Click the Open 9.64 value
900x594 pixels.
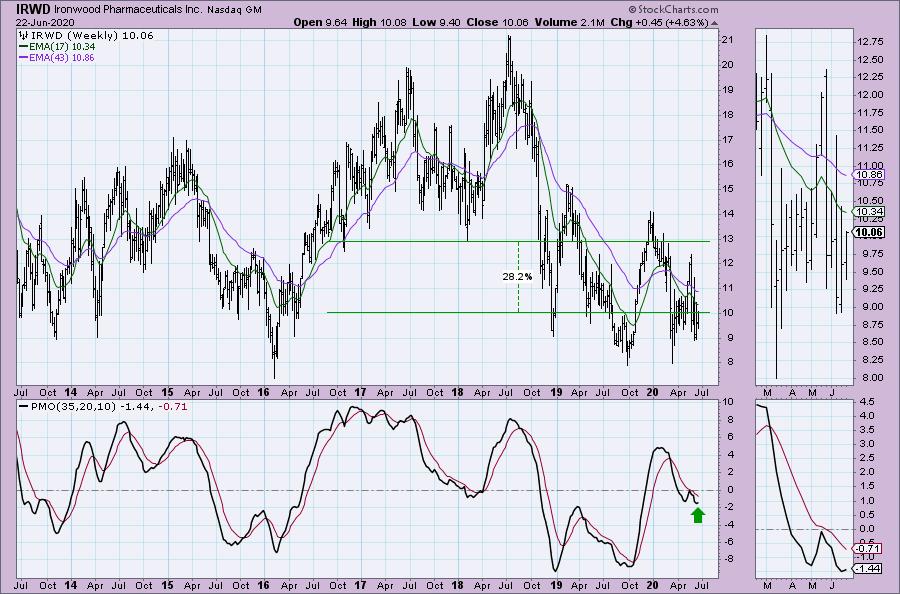(x=320, y=22)
